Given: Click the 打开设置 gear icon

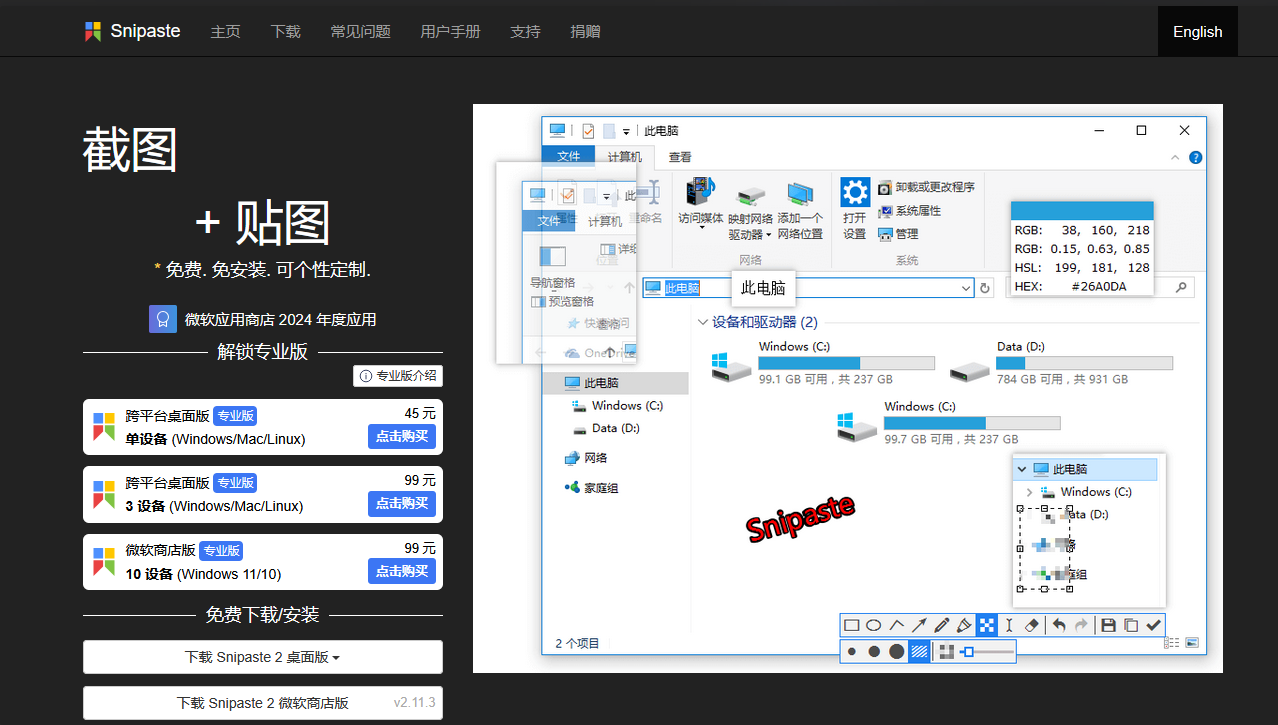Looking at the screenshot, I should [x=855, y=191].
